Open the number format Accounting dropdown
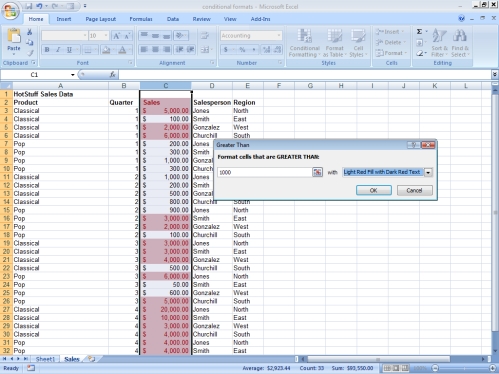 [x=279, y=36]
